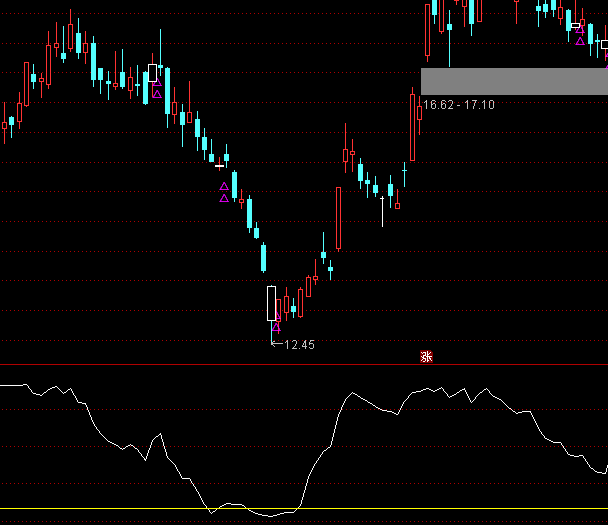Click the 12.45 lowest price label
The image size is (608, 525).
pyautogui.click(x=299, y=345)
